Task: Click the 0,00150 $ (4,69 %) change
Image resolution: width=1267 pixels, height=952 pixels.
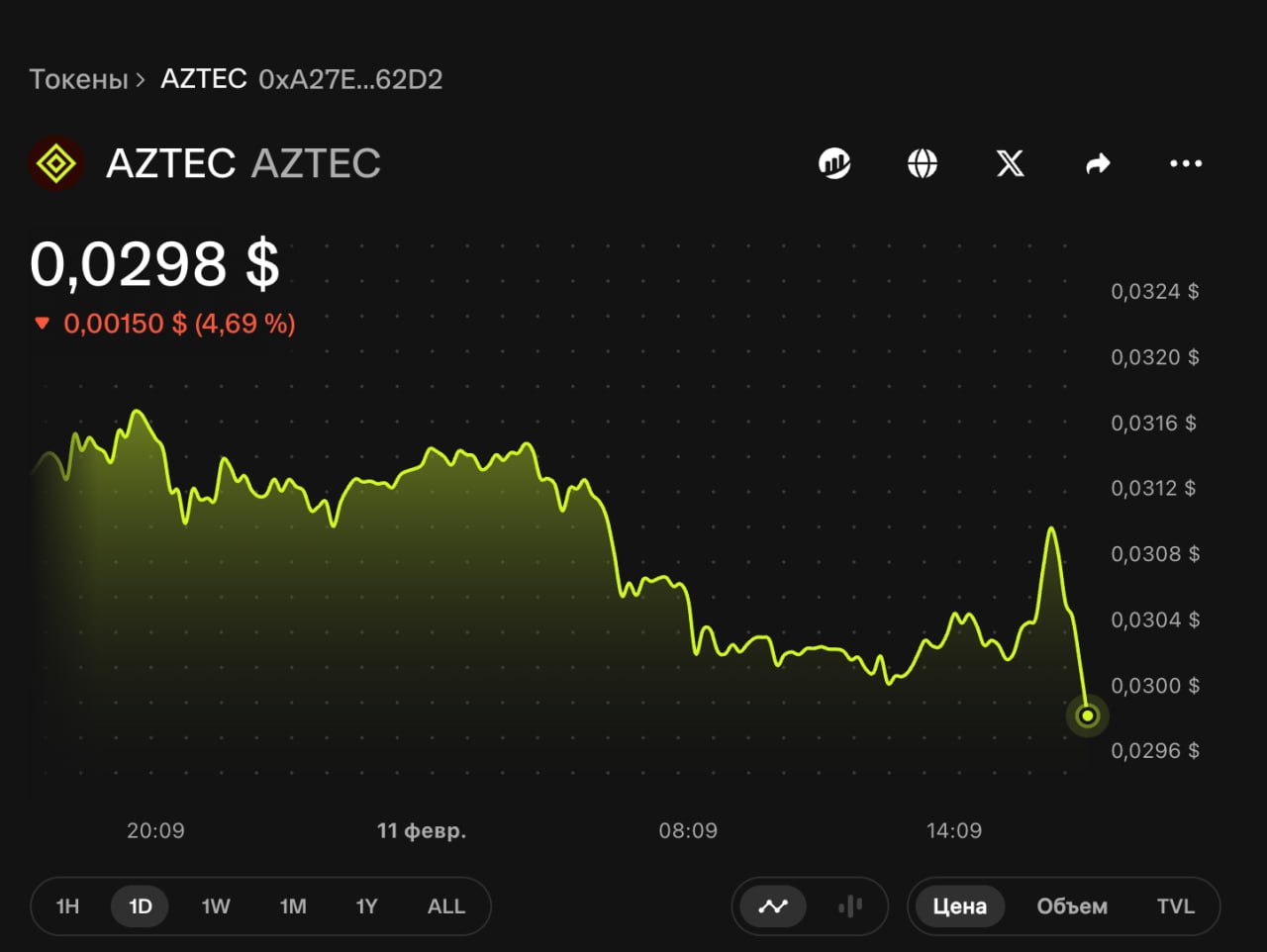Action: coord(179,324)
